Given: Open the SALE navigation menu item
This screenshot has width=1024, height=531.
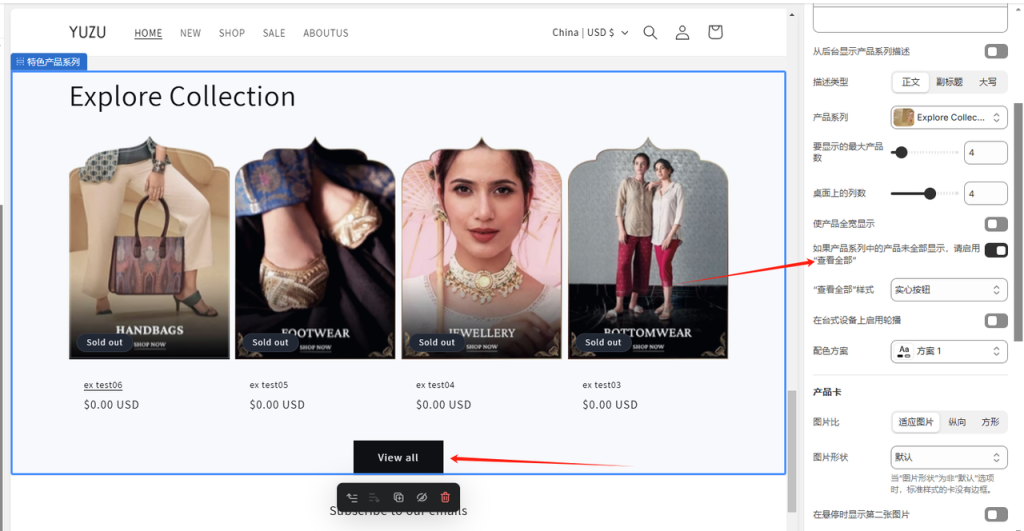Looking at the screenshot, I should [274, 33].
